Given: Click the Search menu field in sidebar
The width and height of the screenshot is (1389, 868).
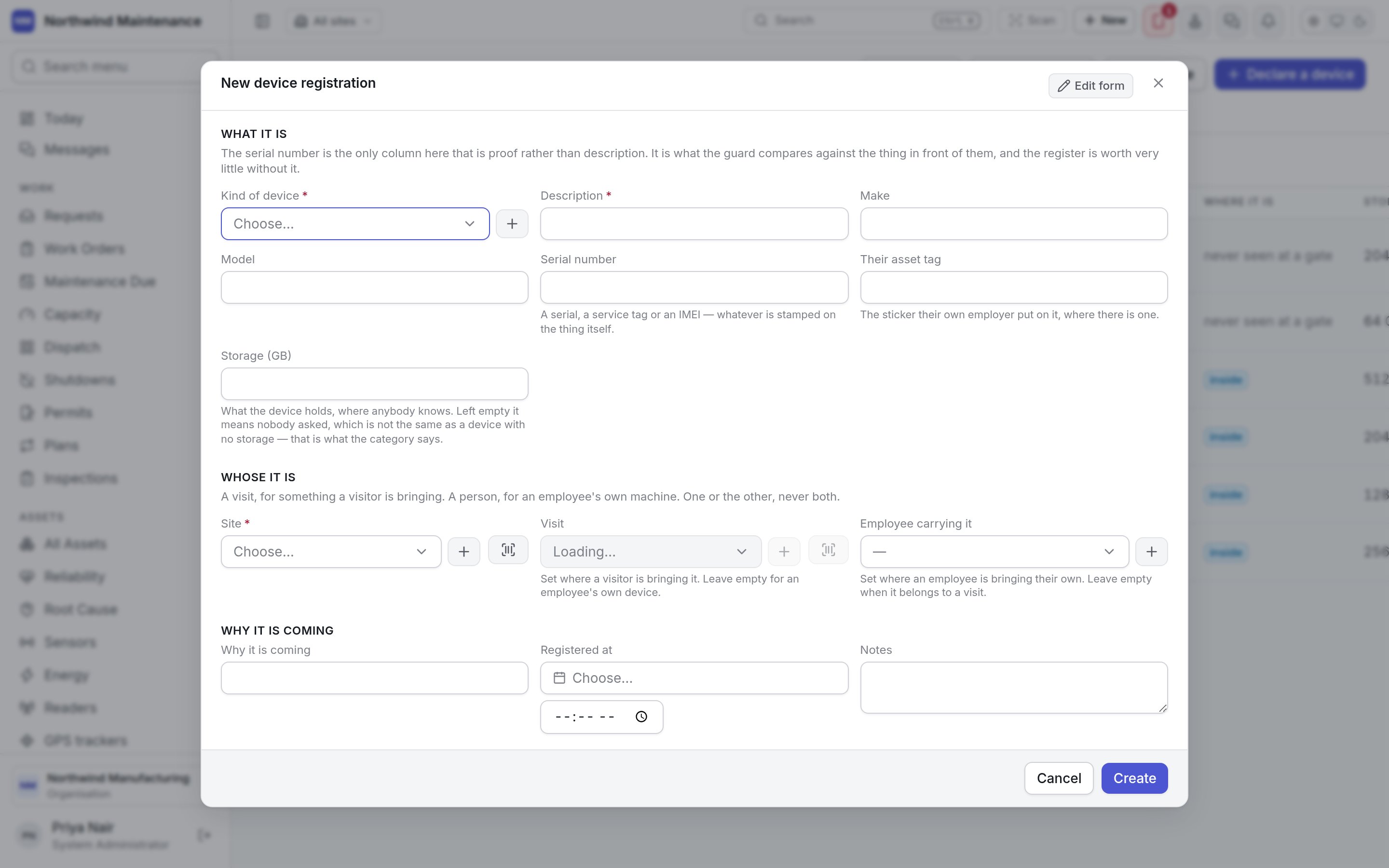Looking at the screenshot, I should [115, 67].
